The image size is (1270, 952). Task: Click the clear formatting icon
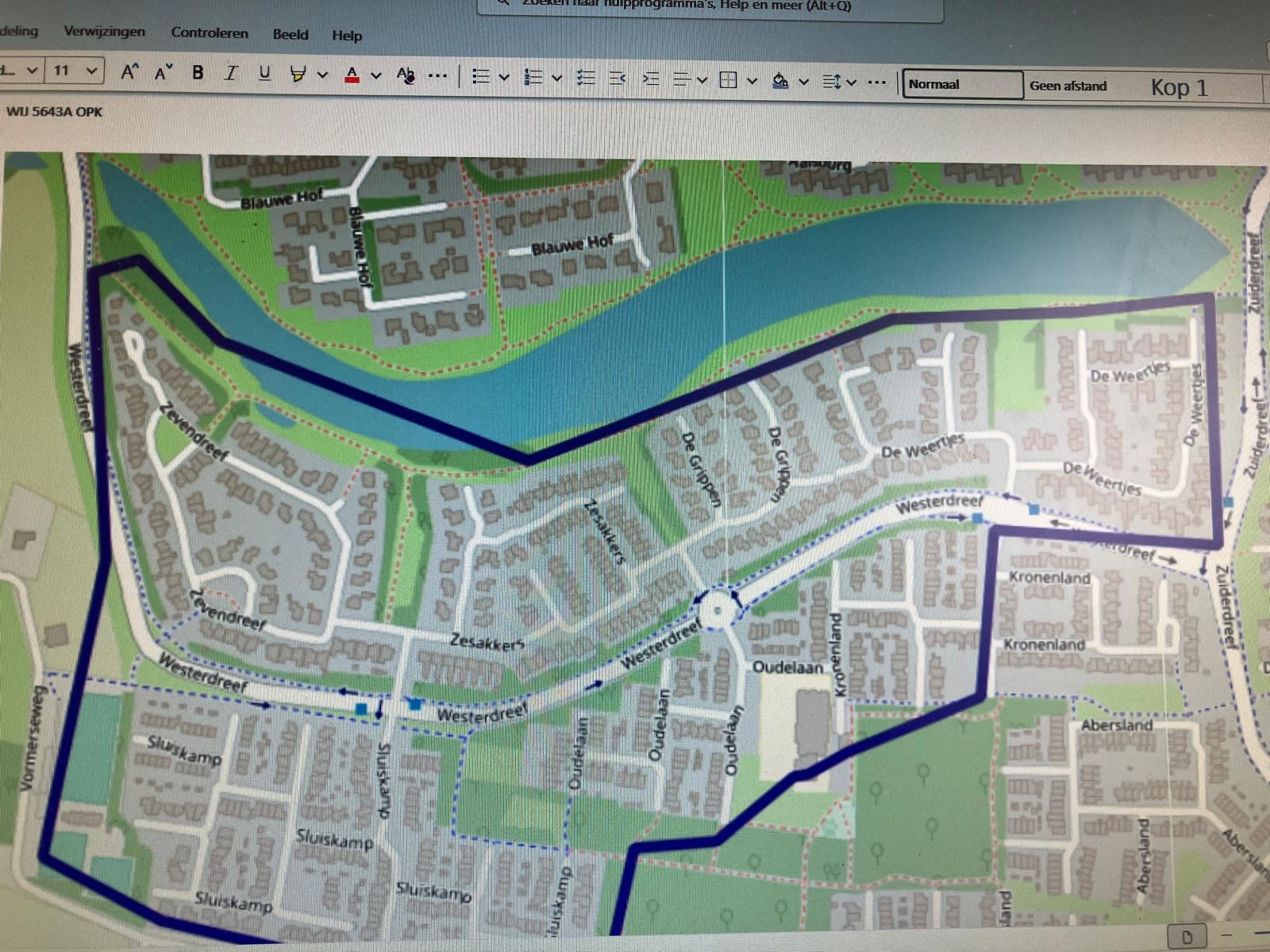coord(406,75)
